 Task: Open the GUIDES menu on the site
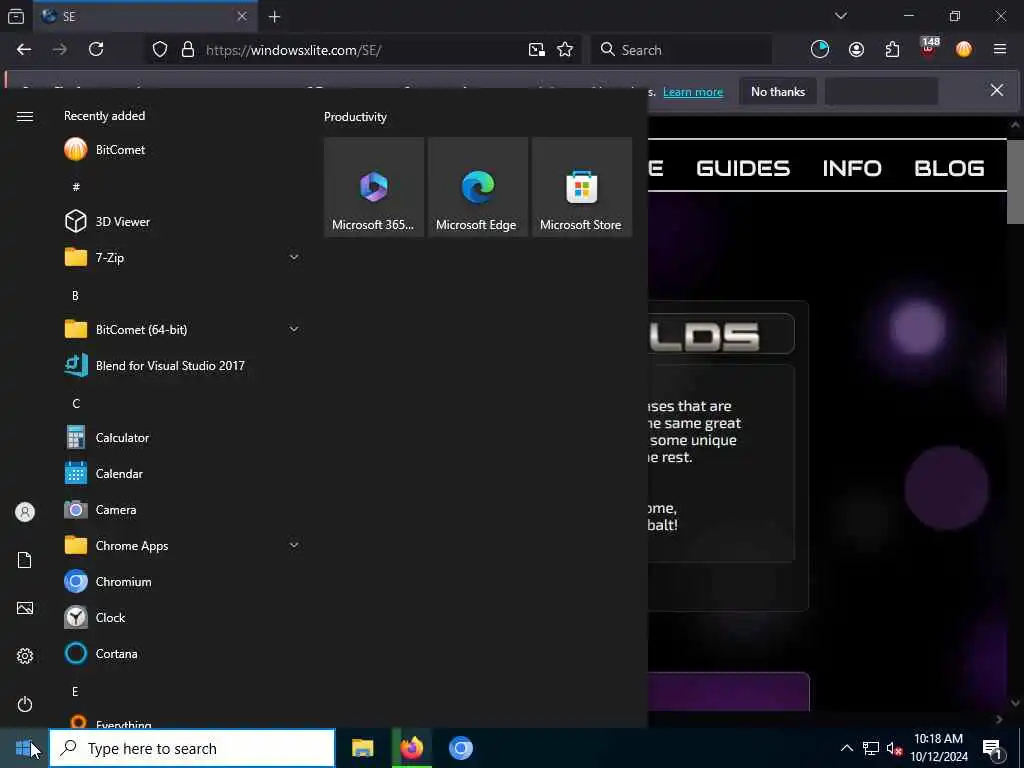tap(743, 168)
